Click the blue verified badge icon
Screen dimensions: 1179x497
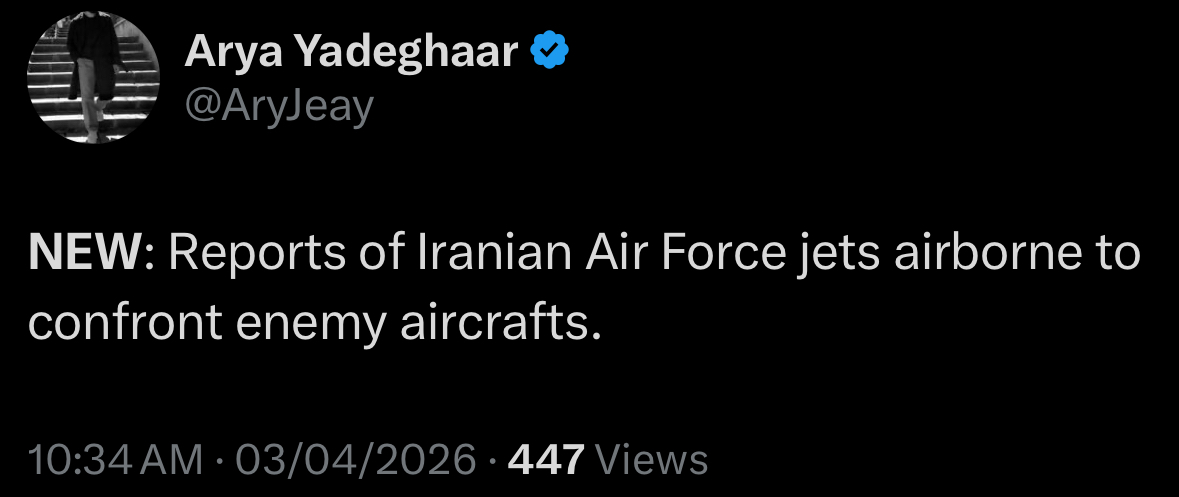(x=550, y=51)
